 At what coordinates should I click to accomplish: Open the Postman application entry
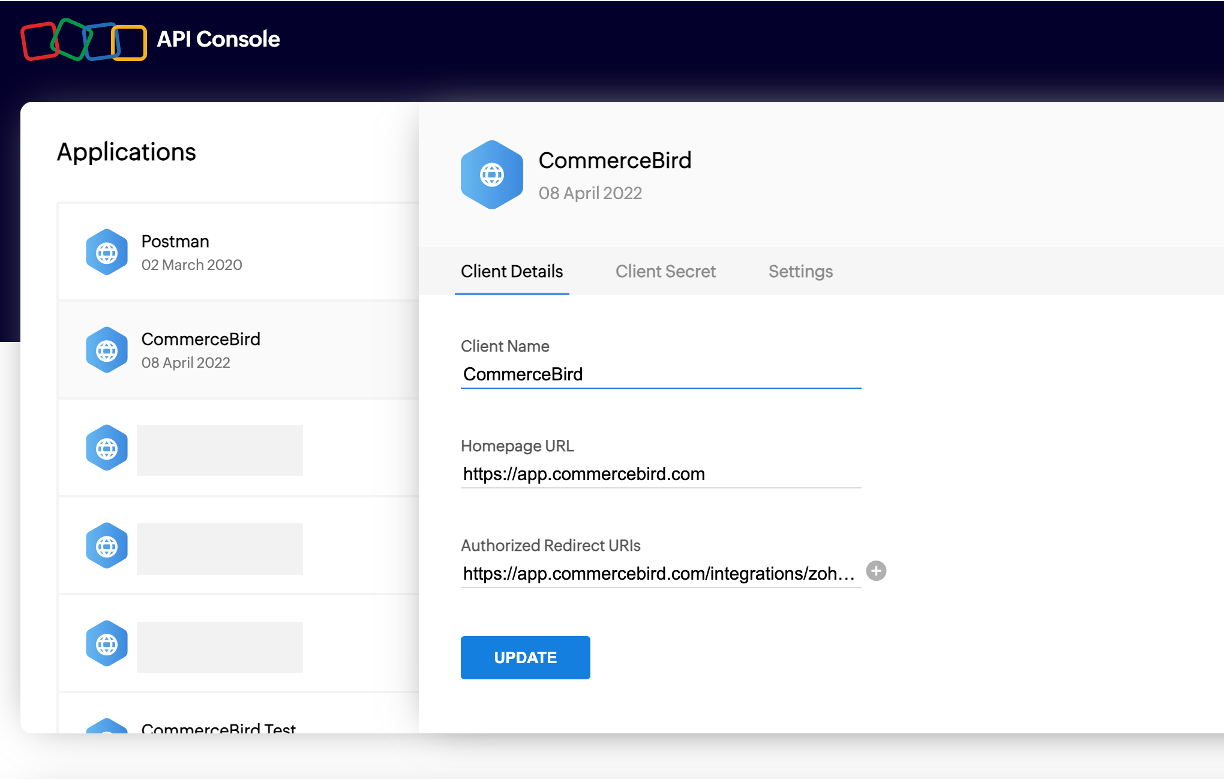238,252
